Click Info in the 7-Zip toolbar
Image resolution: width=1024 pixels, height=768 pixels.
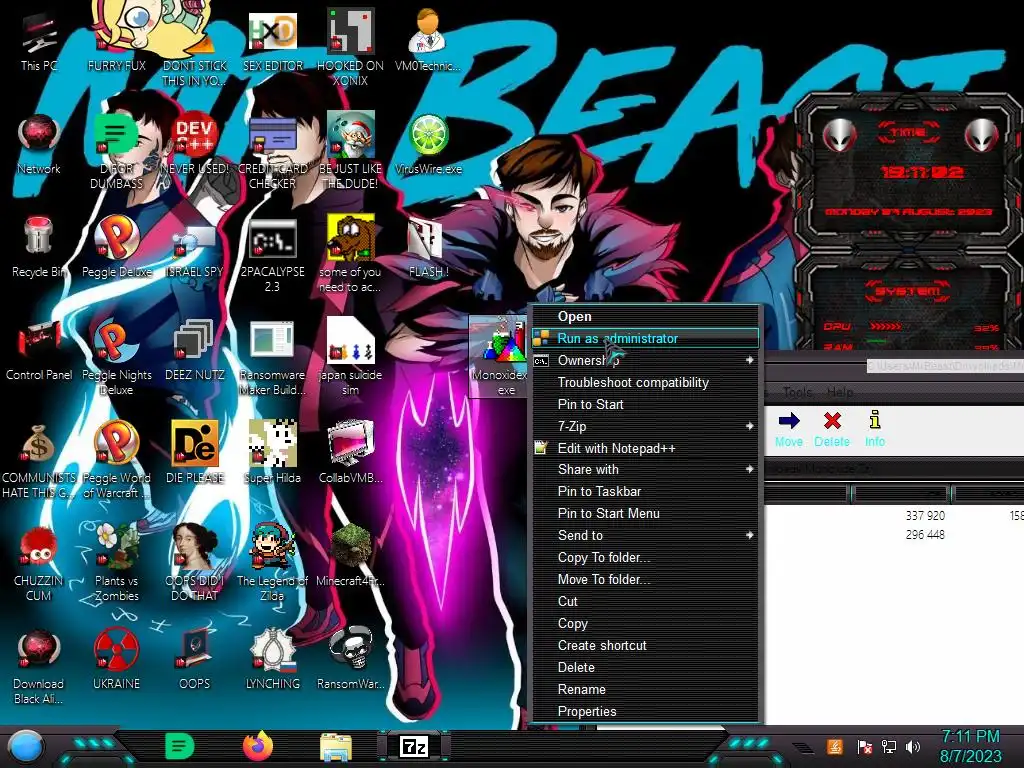[x=875, y=430]
